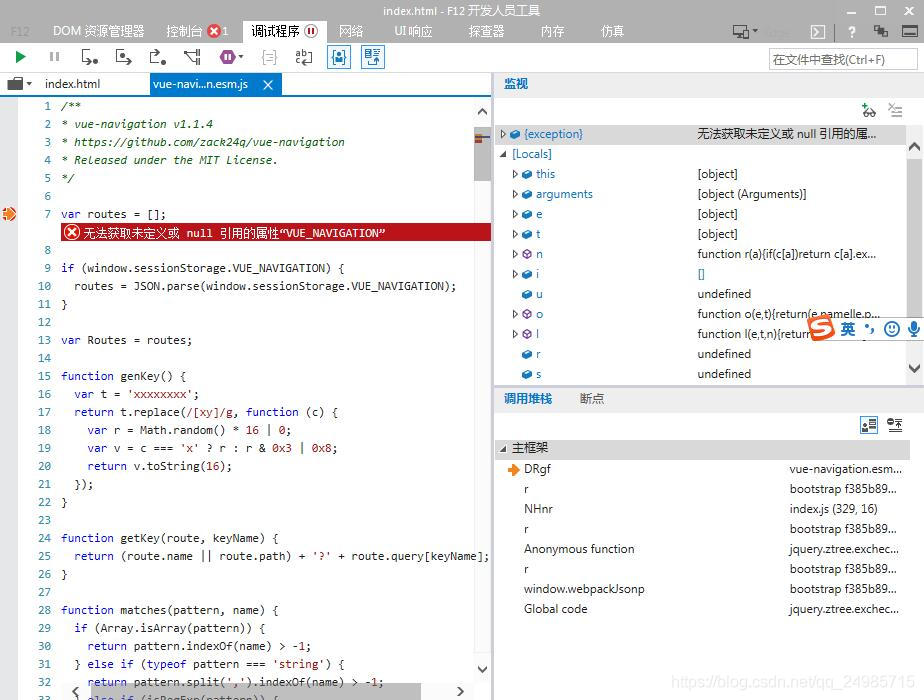Click the word wrap icon in toolbar
This screenshot has height=700, width=924.
click(303, 58)
